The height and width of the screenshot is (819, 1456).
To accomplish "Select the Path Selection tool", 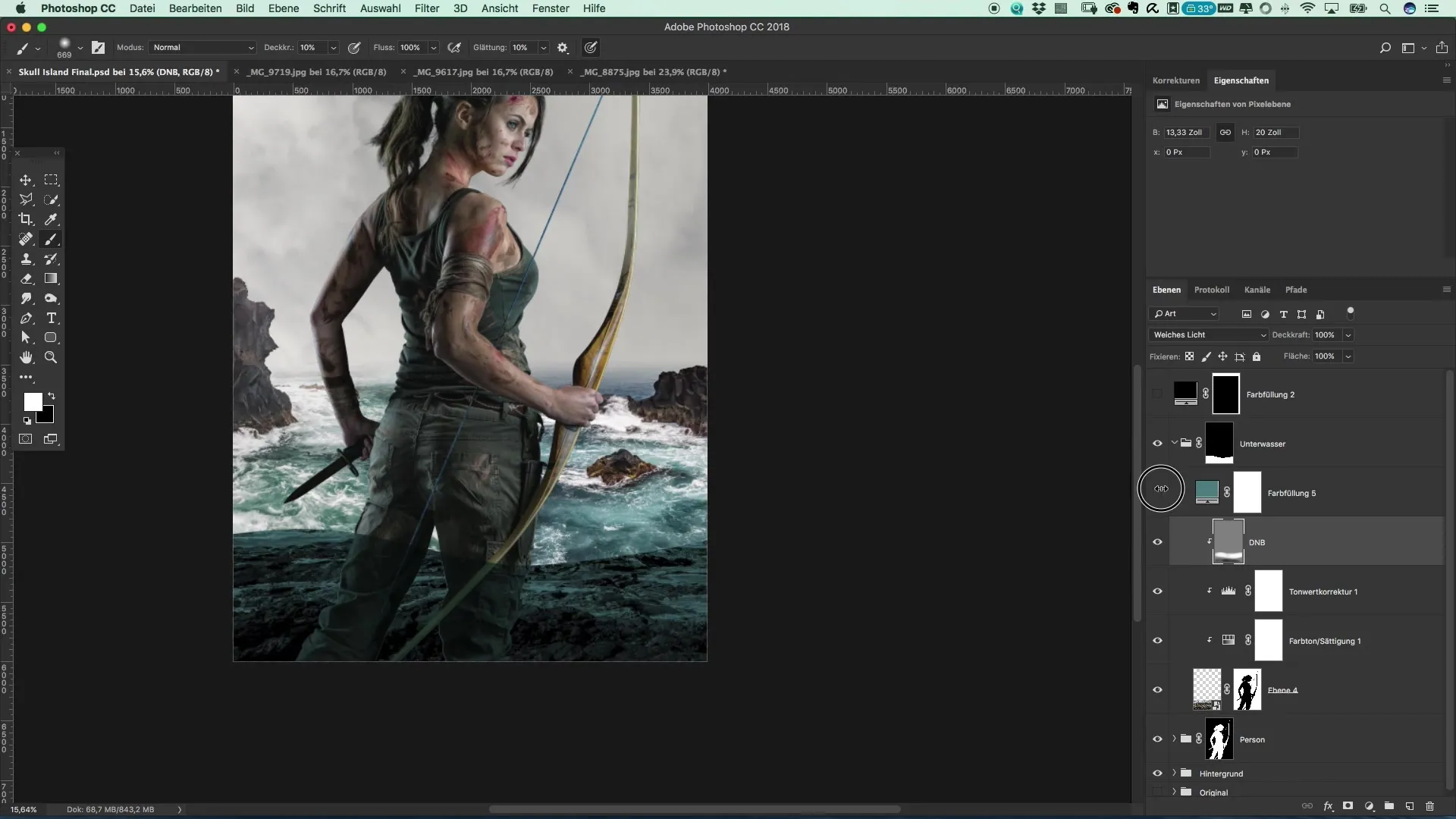I will coord(26,337).
